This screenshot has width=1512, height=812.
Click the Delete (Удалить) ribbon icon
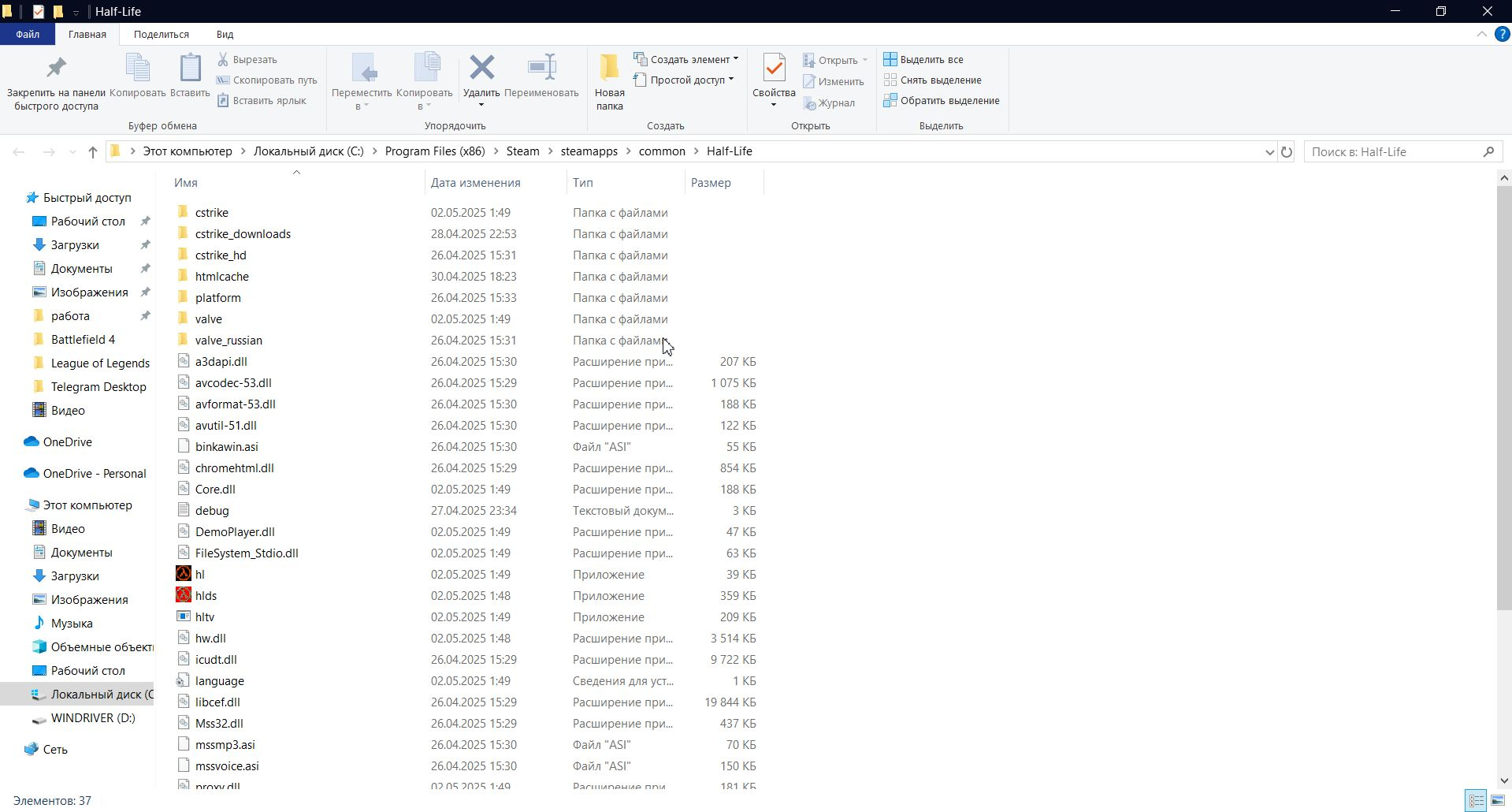[x=481, y=69]
